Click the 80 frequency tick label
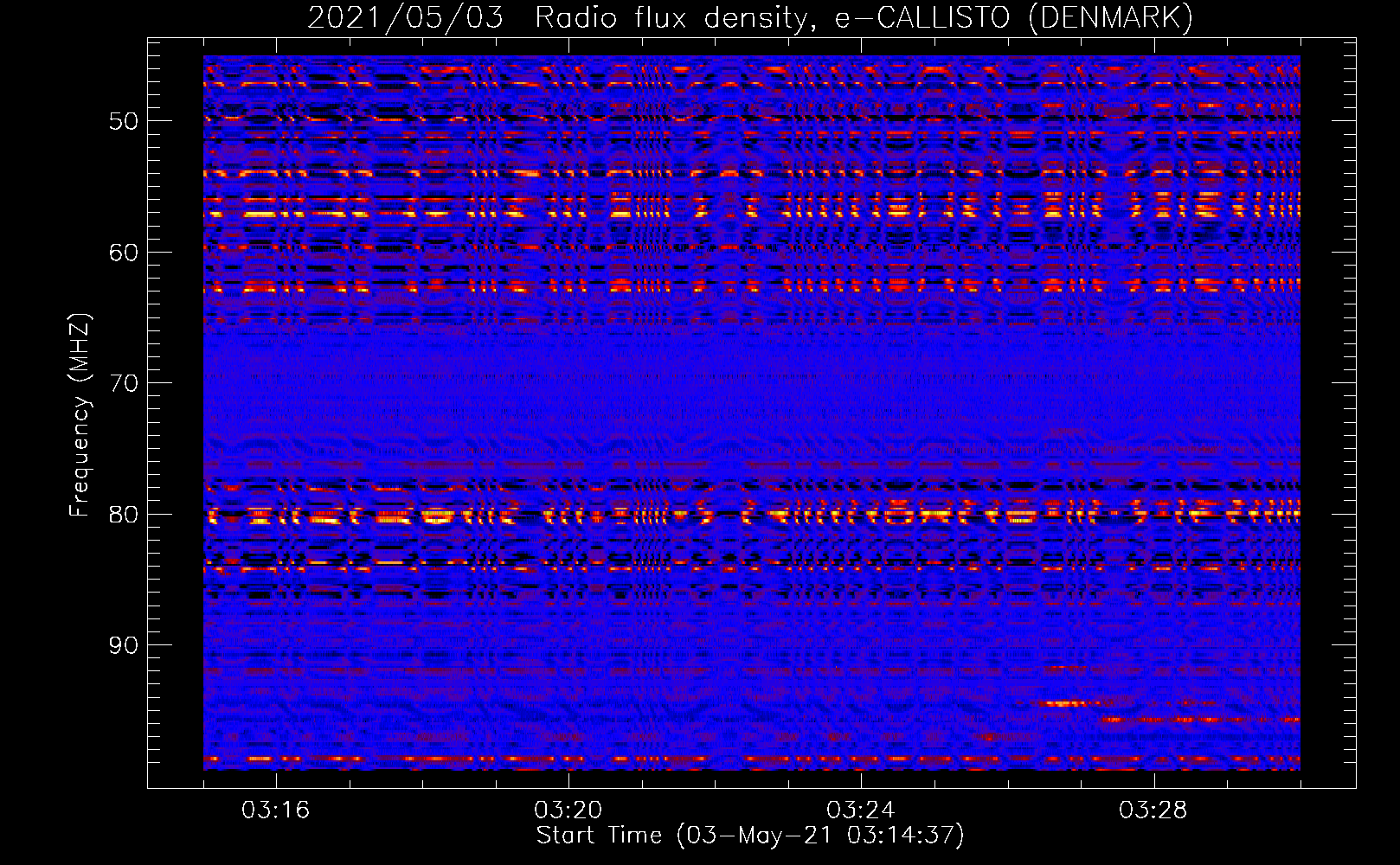 (124, 515)
